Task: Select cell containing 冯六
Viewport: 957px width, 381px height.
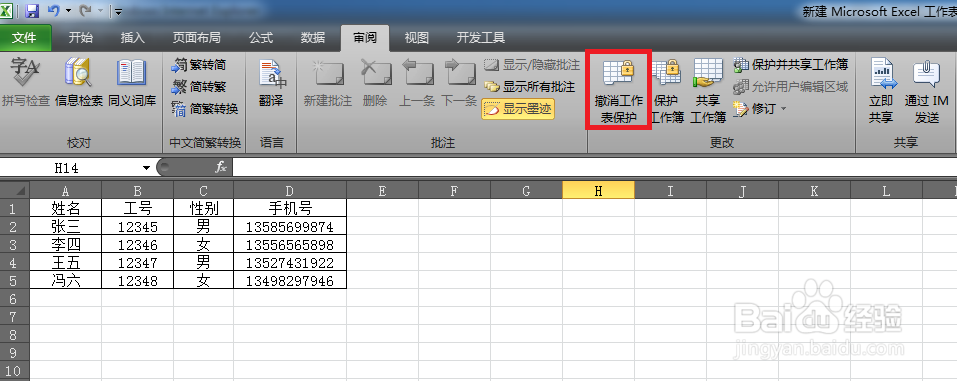Action: click(66, 280)
